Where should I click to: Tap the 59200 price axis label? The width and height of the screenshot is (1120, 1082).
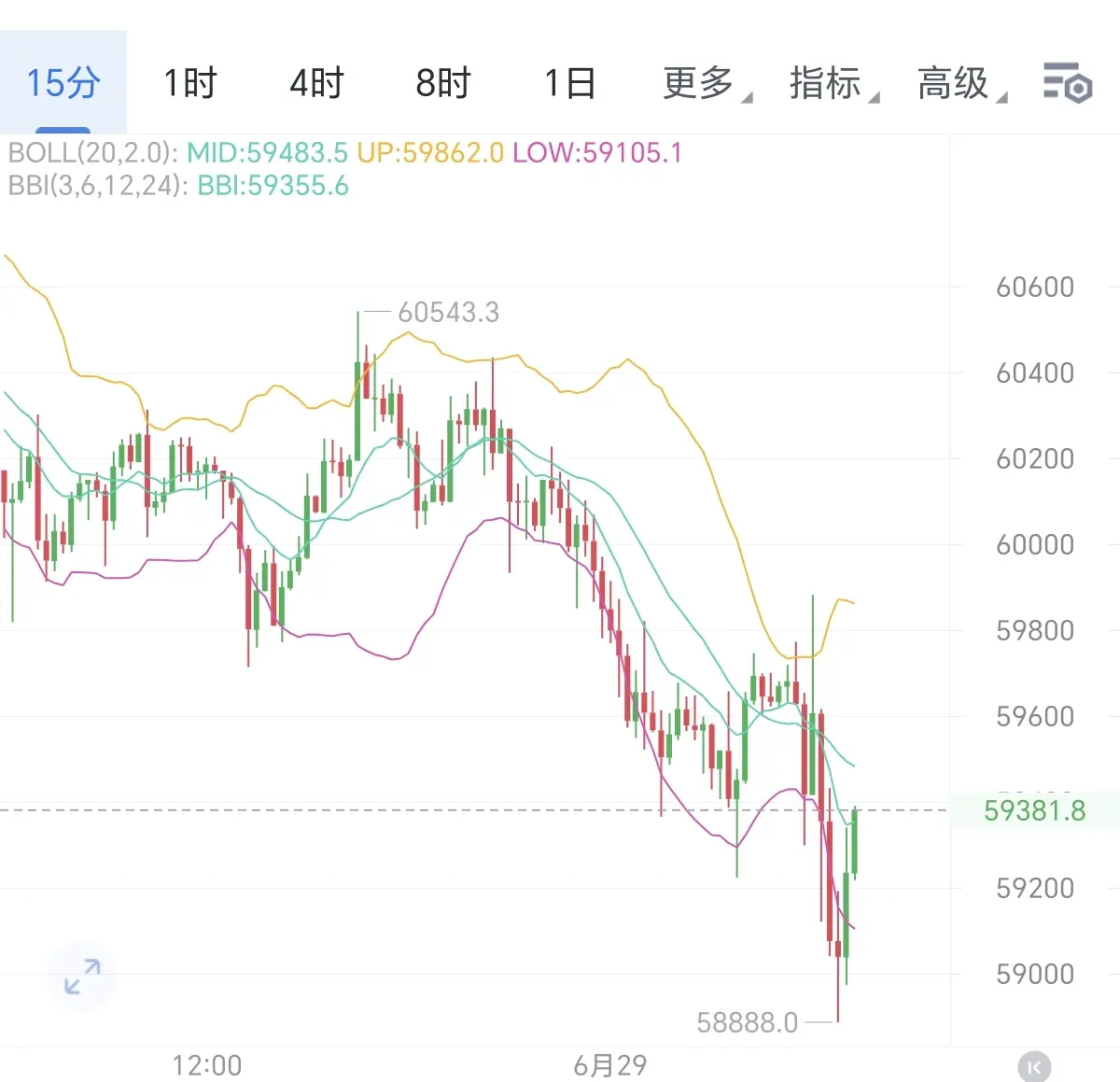[x=1035, y=888]
